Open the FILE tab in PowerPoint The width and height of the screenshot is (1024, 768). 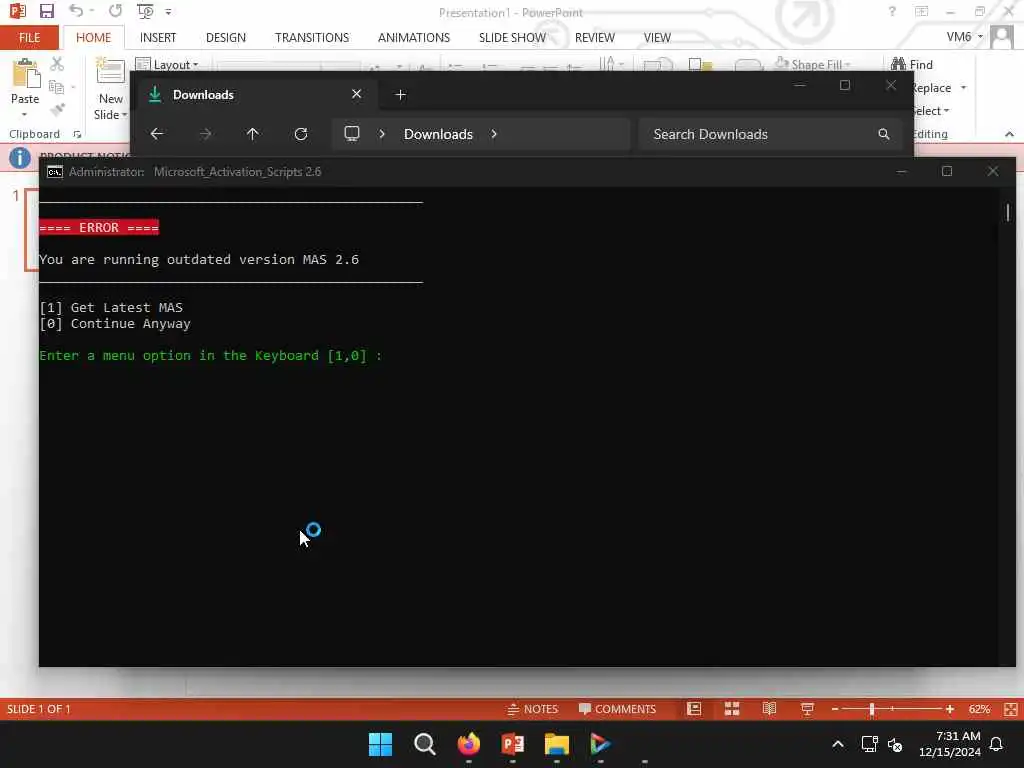pyautogui.click(x=29, y=38)
